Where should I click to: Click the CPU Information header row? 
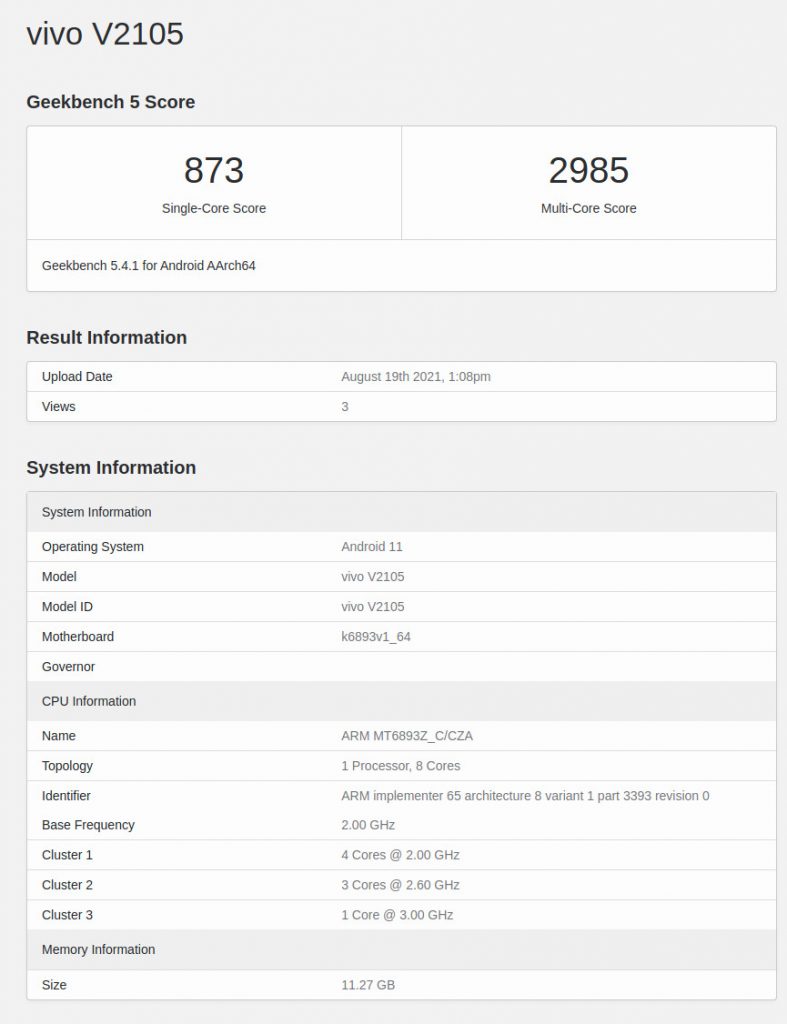point(401,701)
